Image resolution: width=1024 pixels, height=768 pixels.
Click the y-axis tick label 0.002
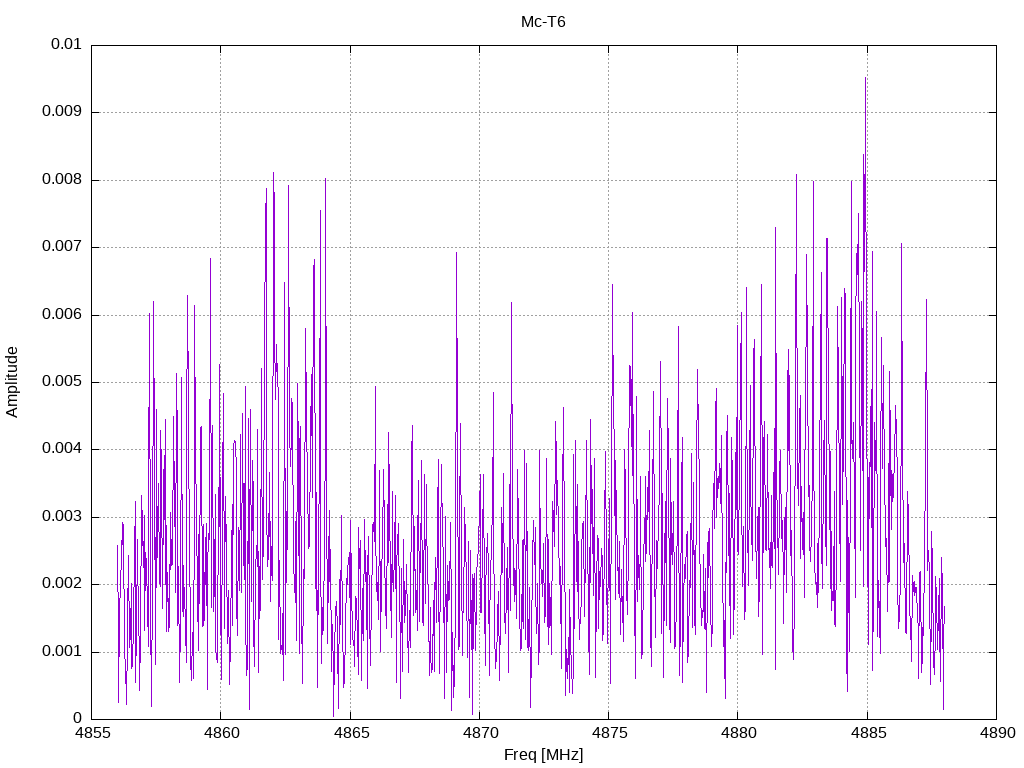pyautogui.click(x=62, y=584)
